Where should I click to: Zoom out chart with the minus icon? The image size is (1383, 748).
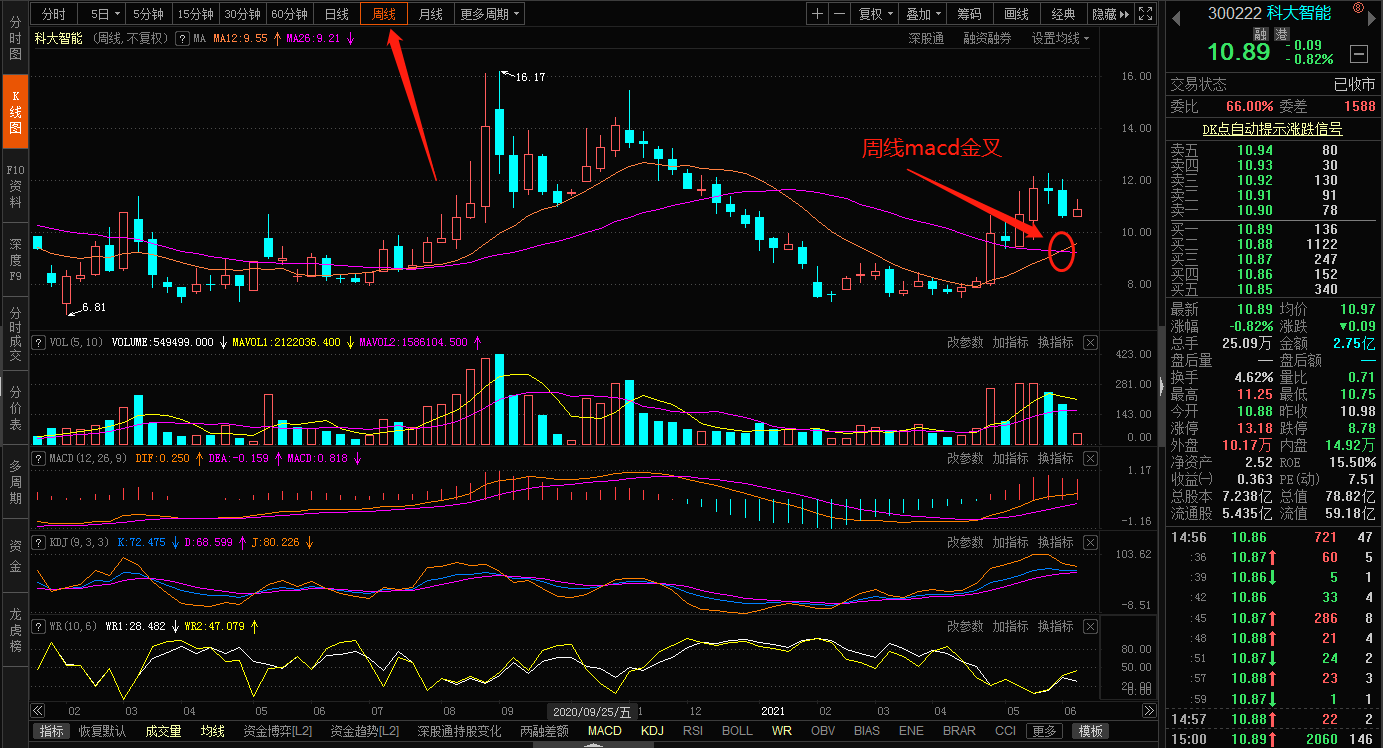(x=840, y=14)
